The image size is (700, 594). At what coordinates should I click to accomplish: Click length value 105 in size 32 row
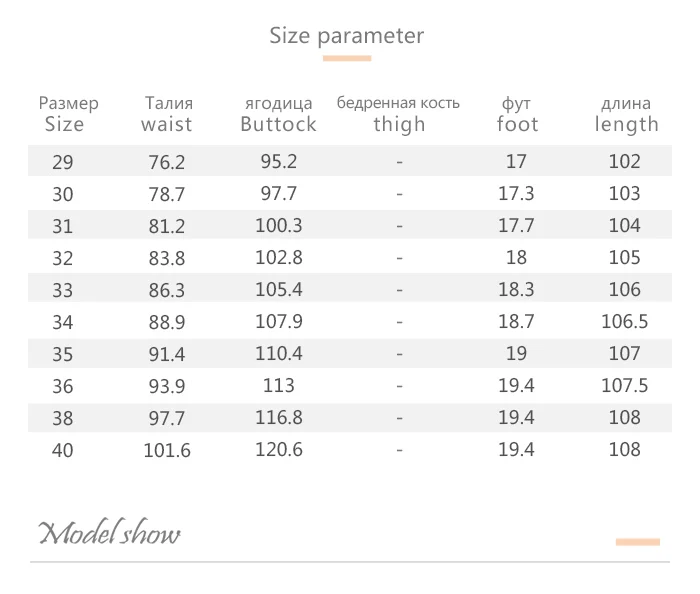(625, 258)
